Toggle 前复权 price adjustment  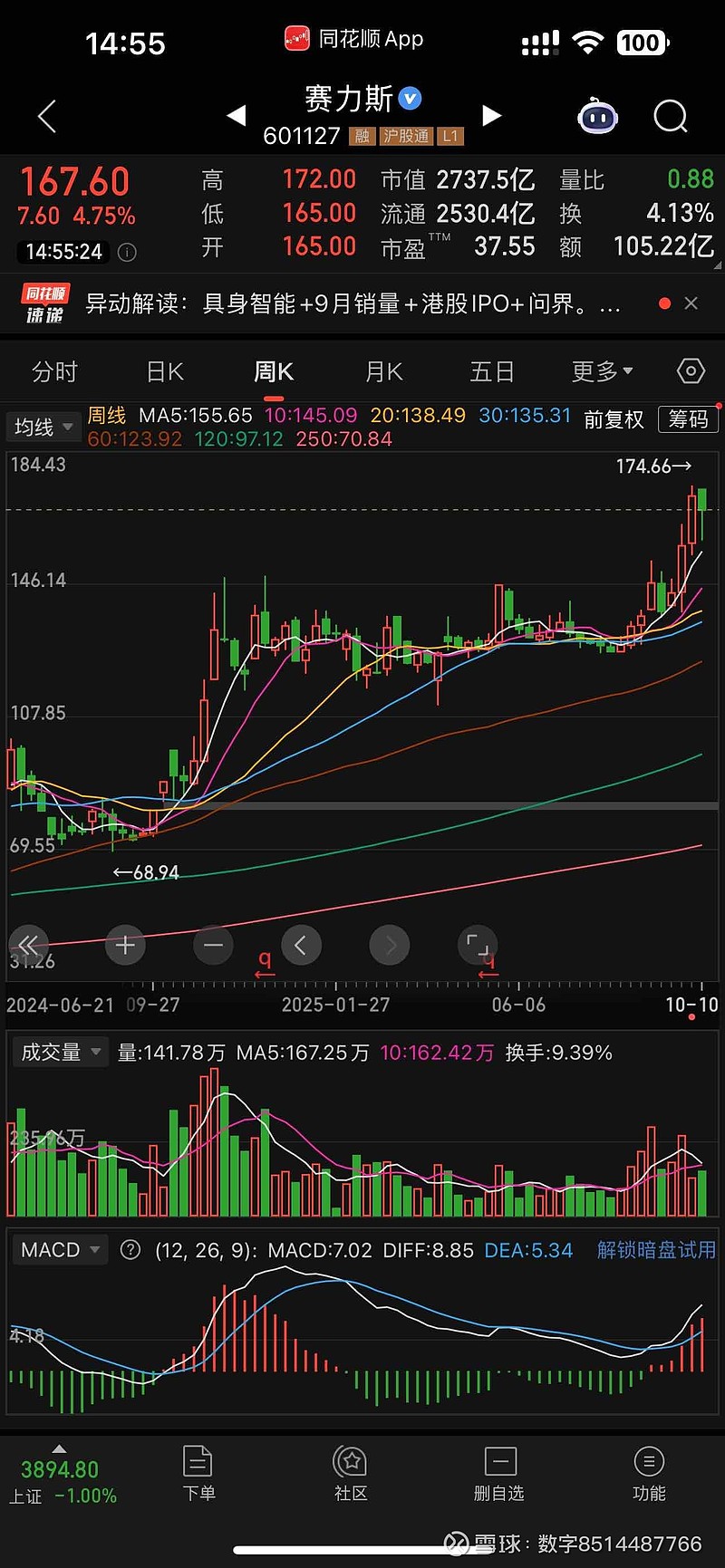tap(614, 419)
